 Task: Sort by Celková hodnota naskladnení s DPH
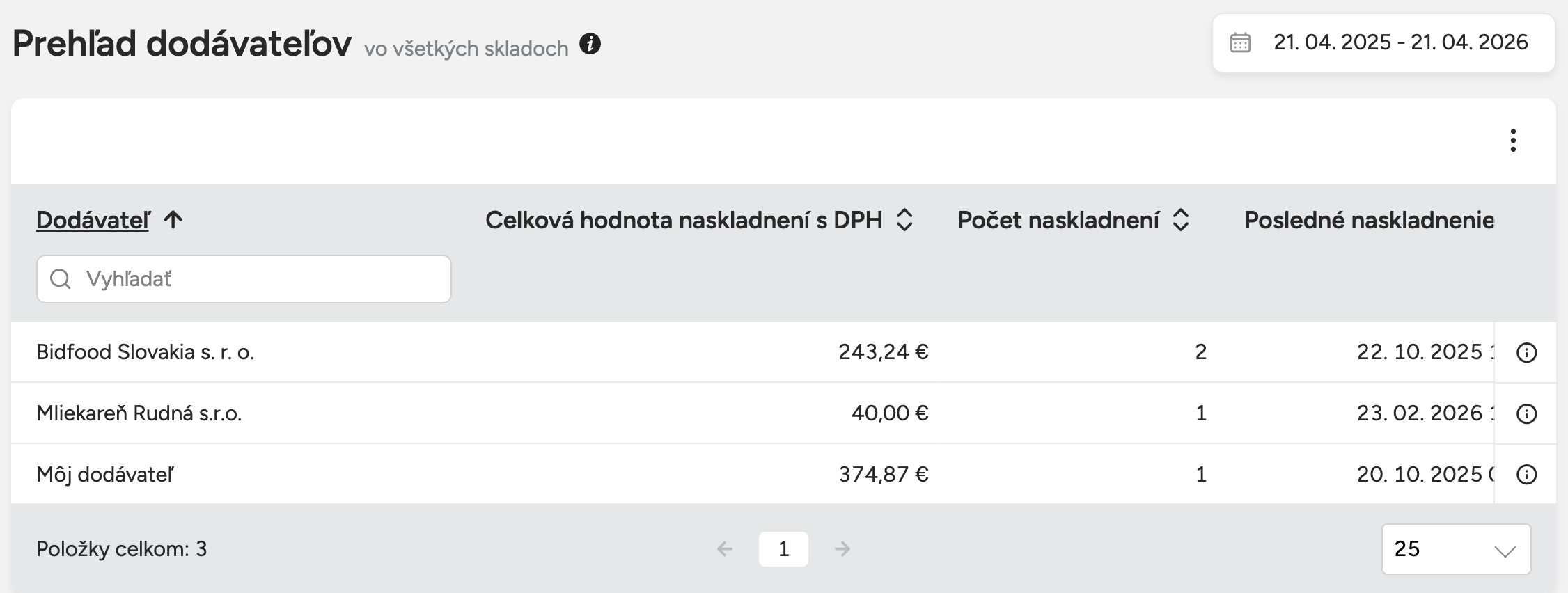904,220
